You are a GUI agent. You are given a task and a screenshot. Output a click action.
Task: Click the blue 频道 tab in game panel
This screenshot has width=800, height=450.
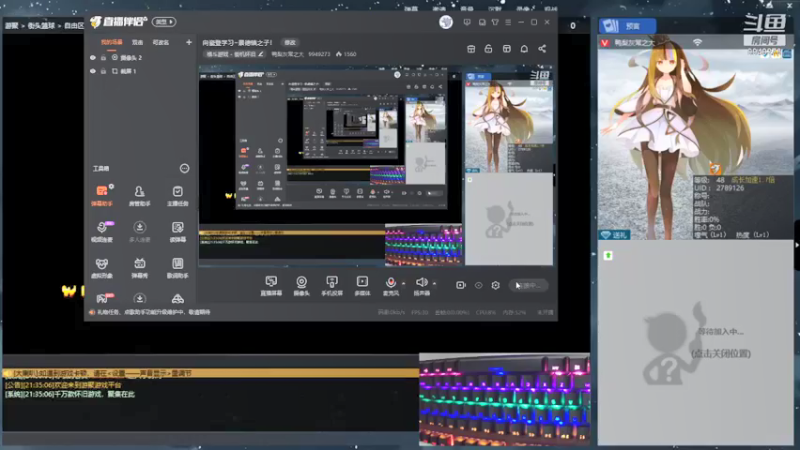coord(628,26)
